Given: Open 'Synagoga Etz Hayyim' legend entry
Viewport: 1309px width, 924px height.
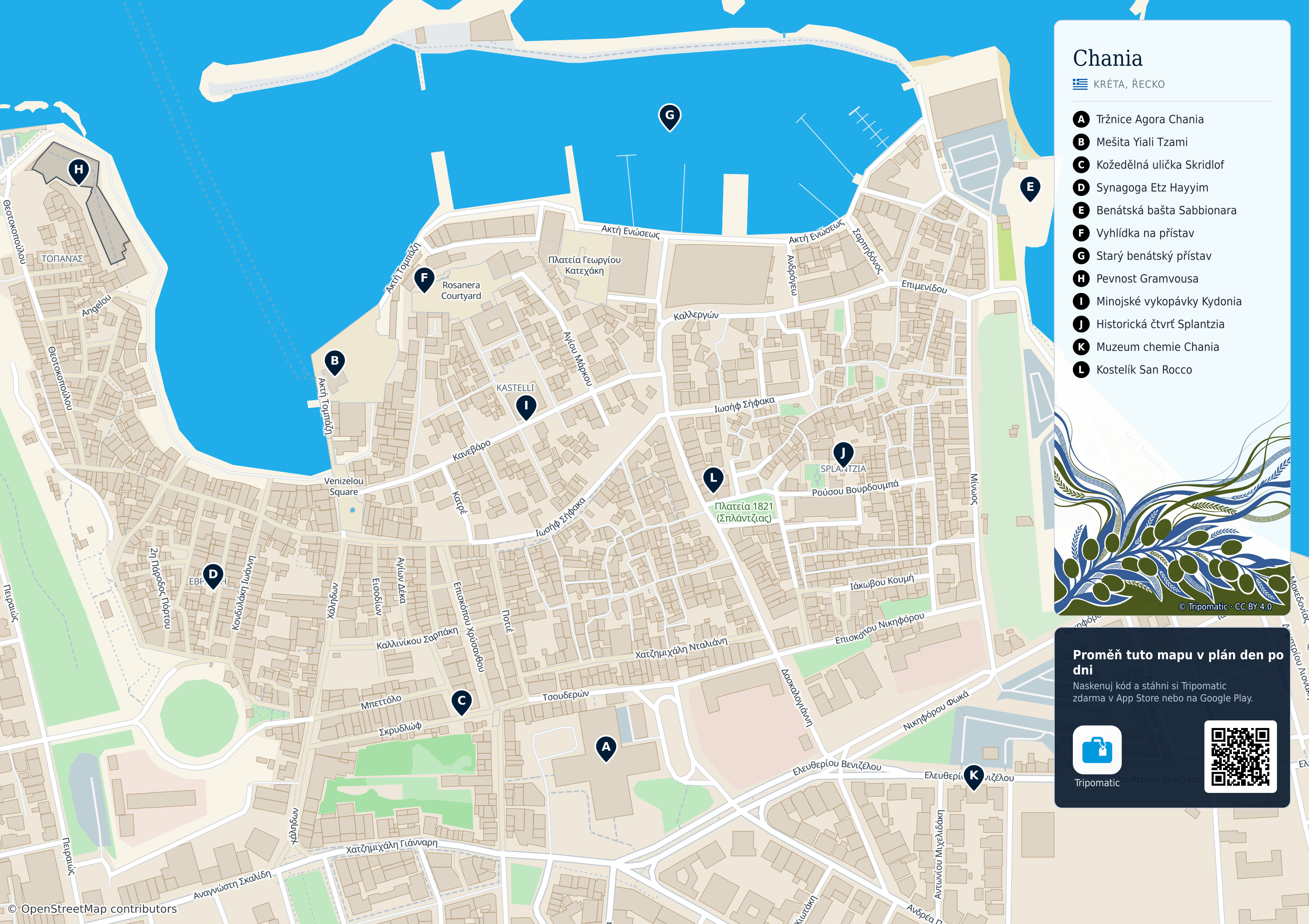Looking at the screenshot, I should coord(1152,188).
